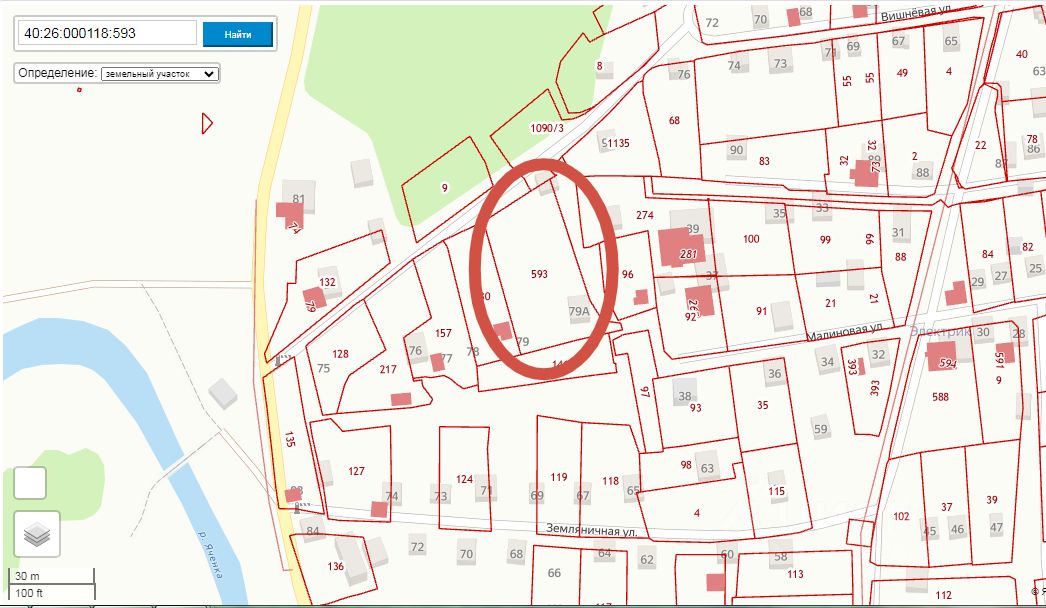Click the 100 ft scale bar label
Viewport: 1046px width, 608px height.
coord(29,593)
